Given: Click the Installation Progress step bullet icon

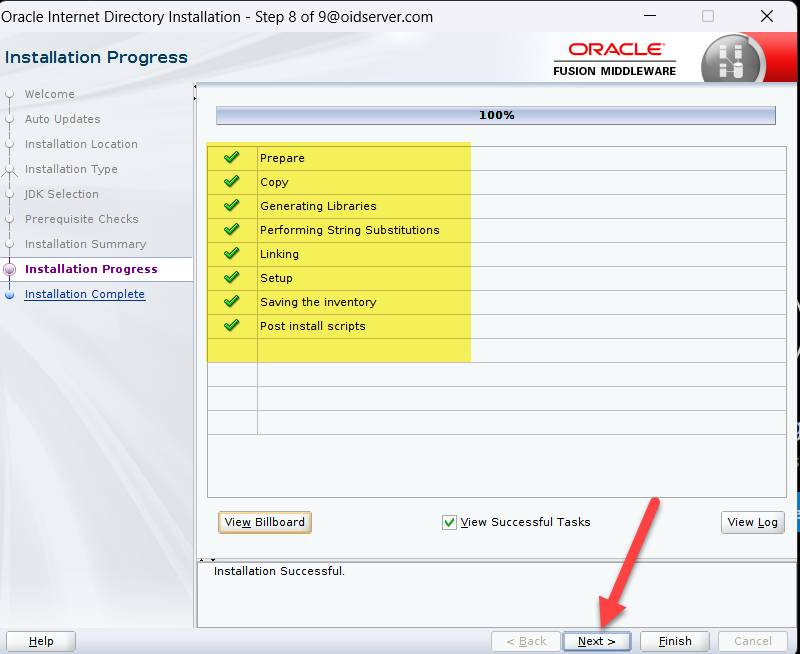Looking at the screenshot, I should pyautogui.click(x=10, y=269).
